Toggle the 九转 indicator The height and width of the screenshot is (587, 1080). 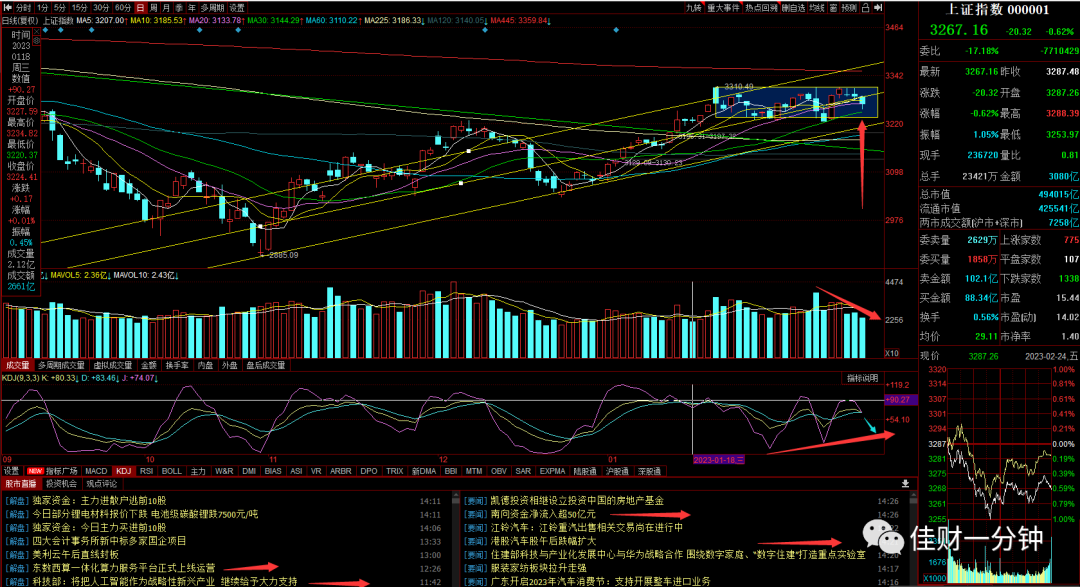[x=694, y=8]
